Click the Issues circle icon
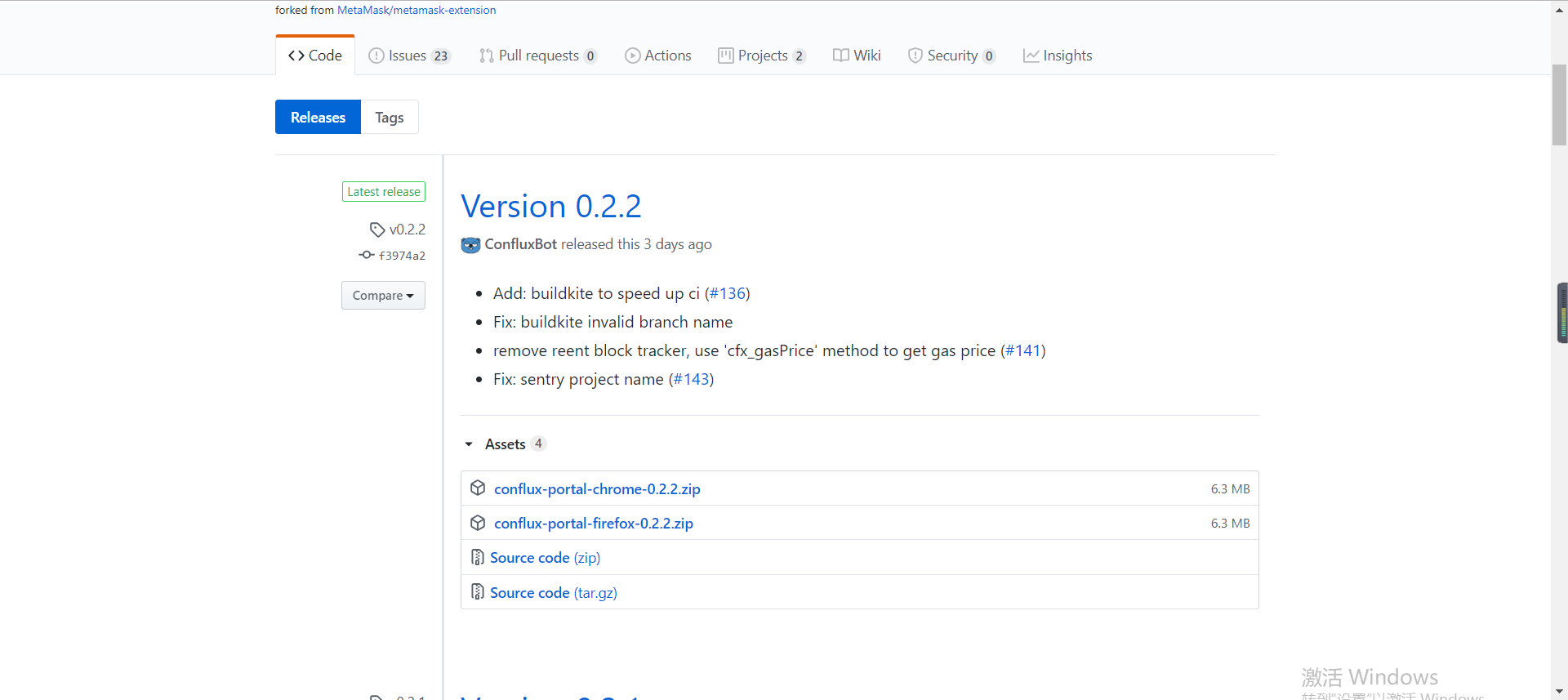1568x700 pixels. click(376, 56)
